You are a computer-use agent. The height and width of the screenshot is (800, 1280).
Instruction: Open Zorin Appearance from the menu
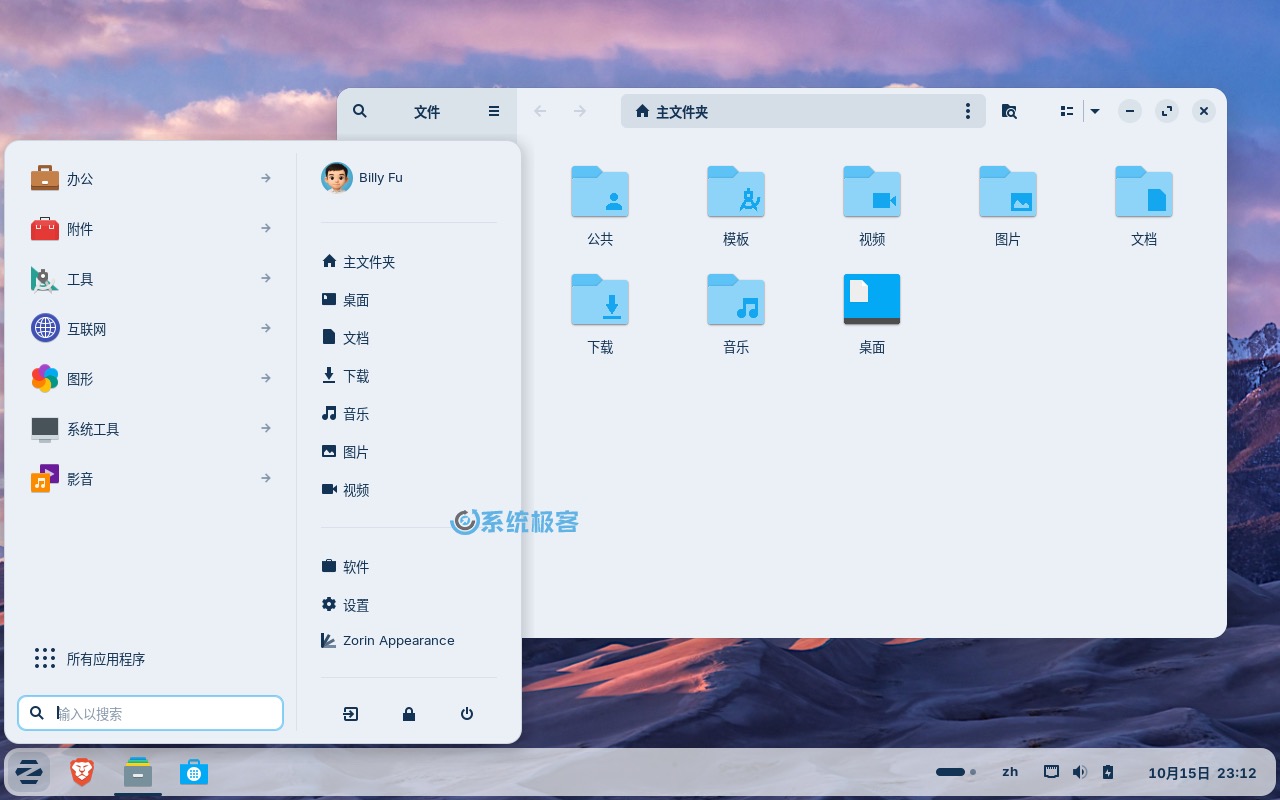tap(398, 641)
